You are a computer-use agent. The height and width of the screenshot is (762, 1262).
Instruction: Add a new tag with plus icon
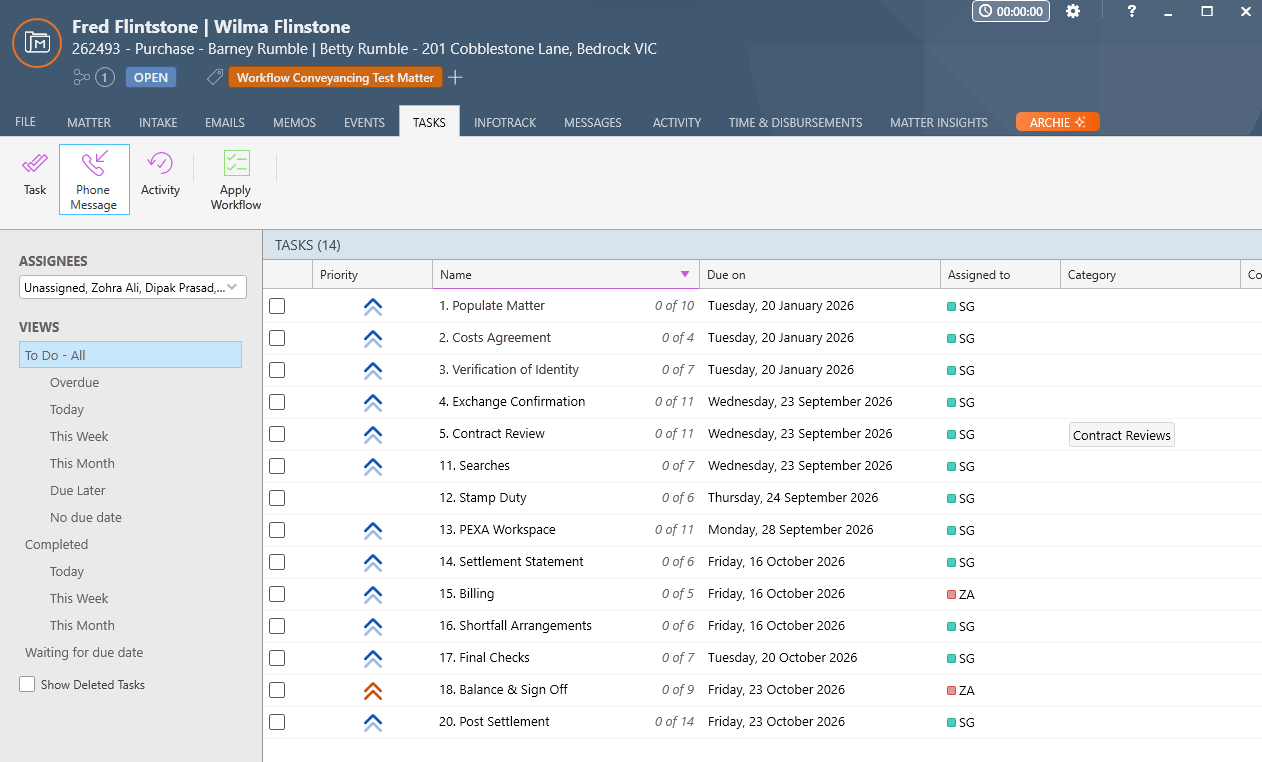point(455,77)
